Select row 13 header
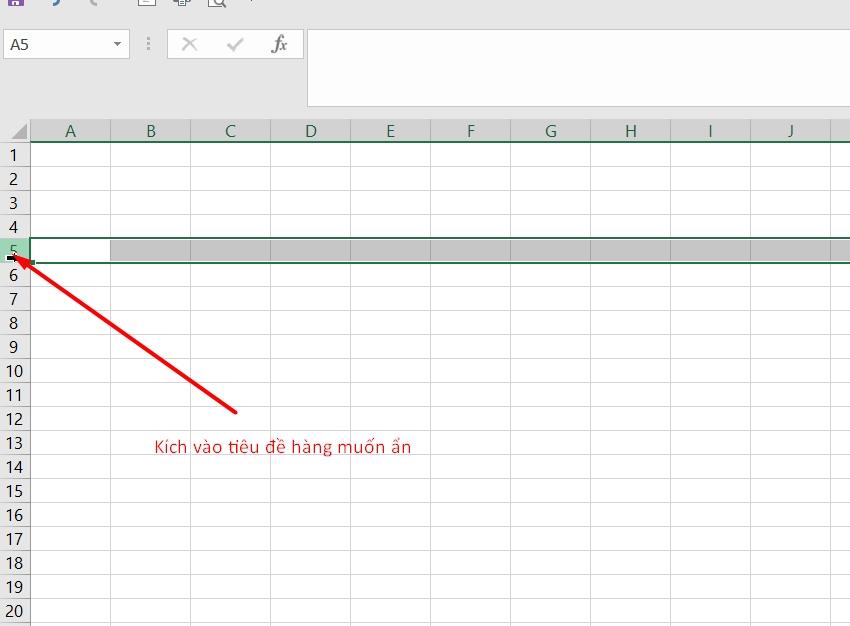 pyautogui.click(x=15, y=443)
